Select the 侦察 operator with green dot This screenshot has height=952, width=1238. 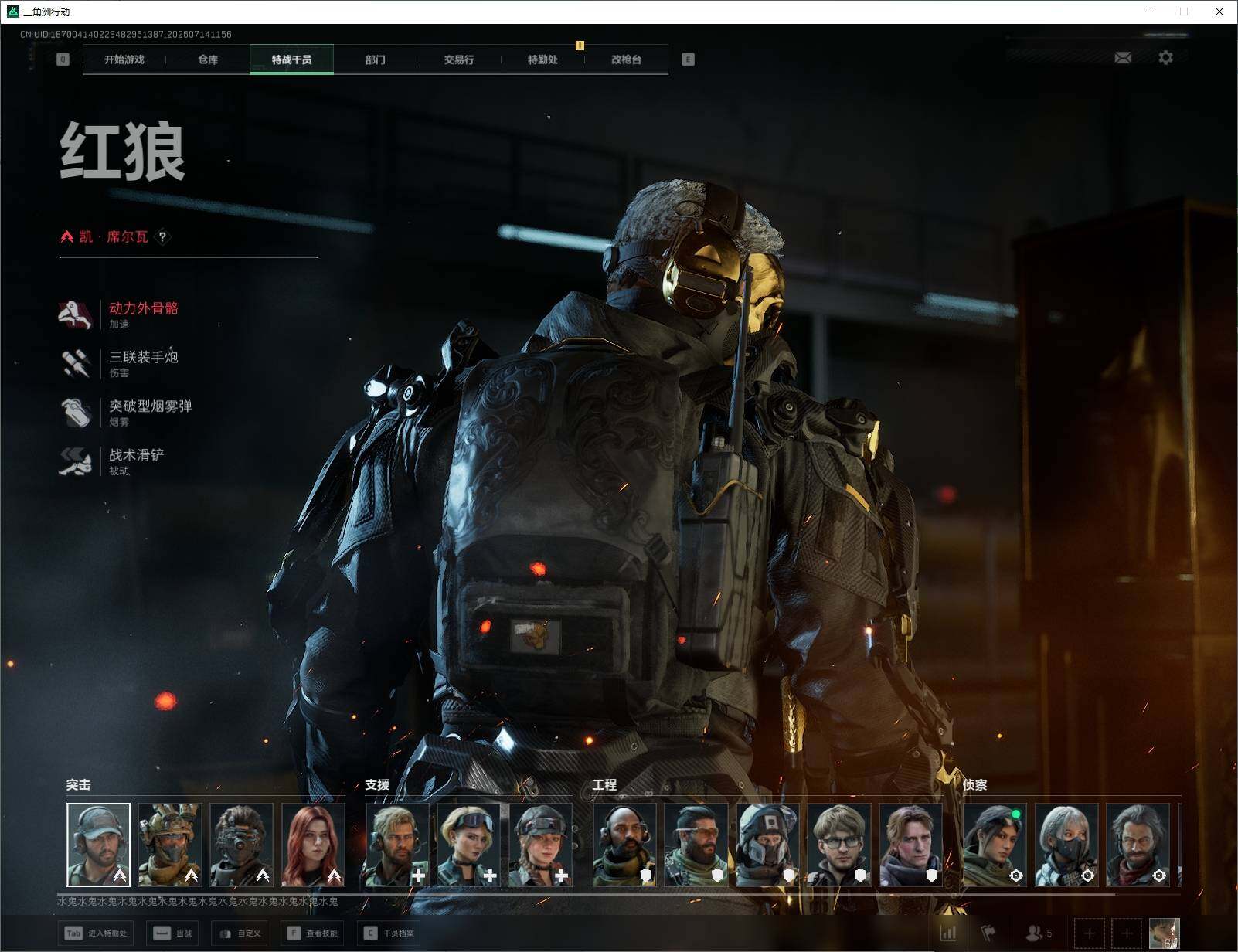click(995, 845)
